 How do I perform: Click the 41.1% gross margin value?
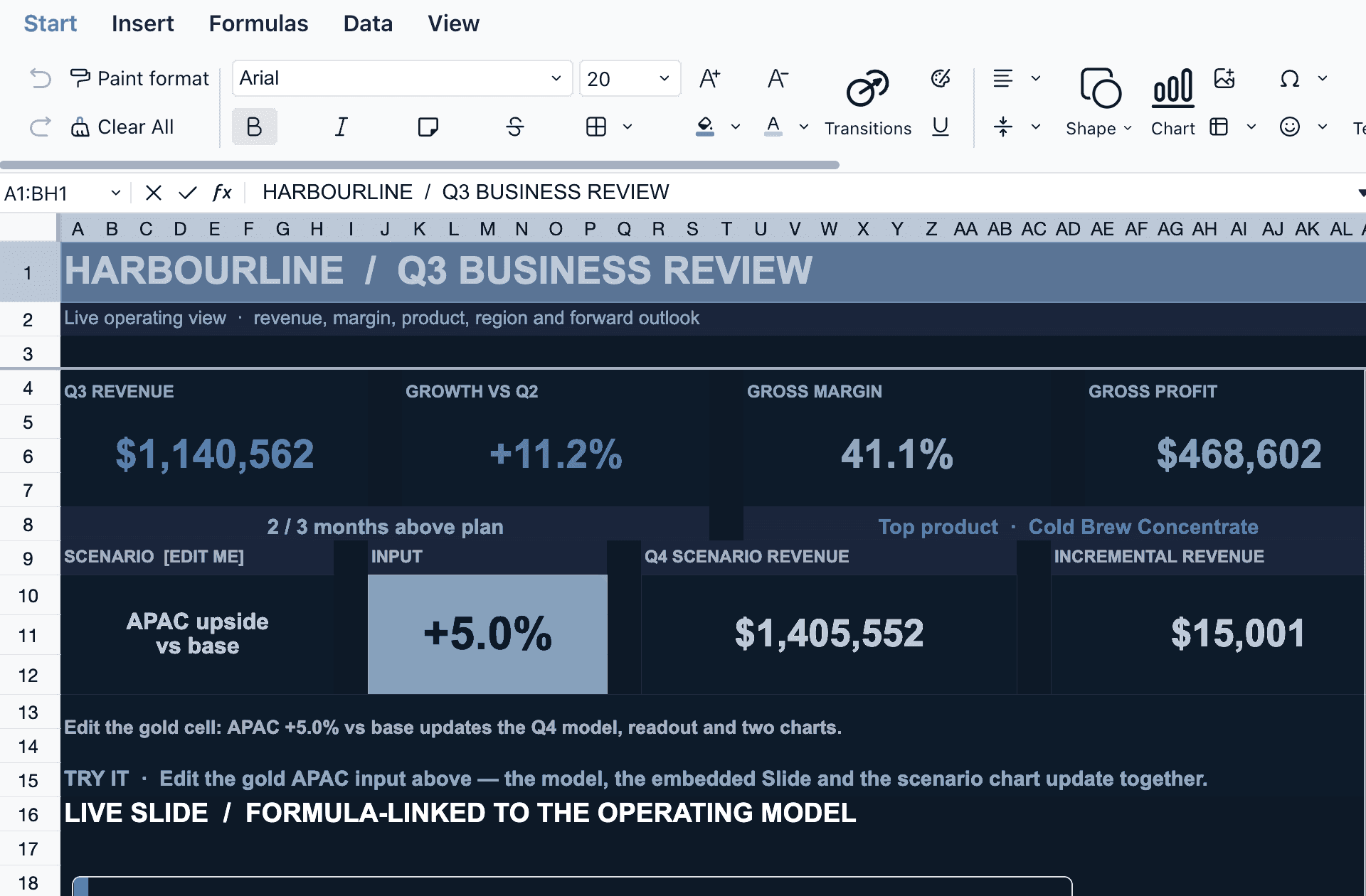[897, 454]
